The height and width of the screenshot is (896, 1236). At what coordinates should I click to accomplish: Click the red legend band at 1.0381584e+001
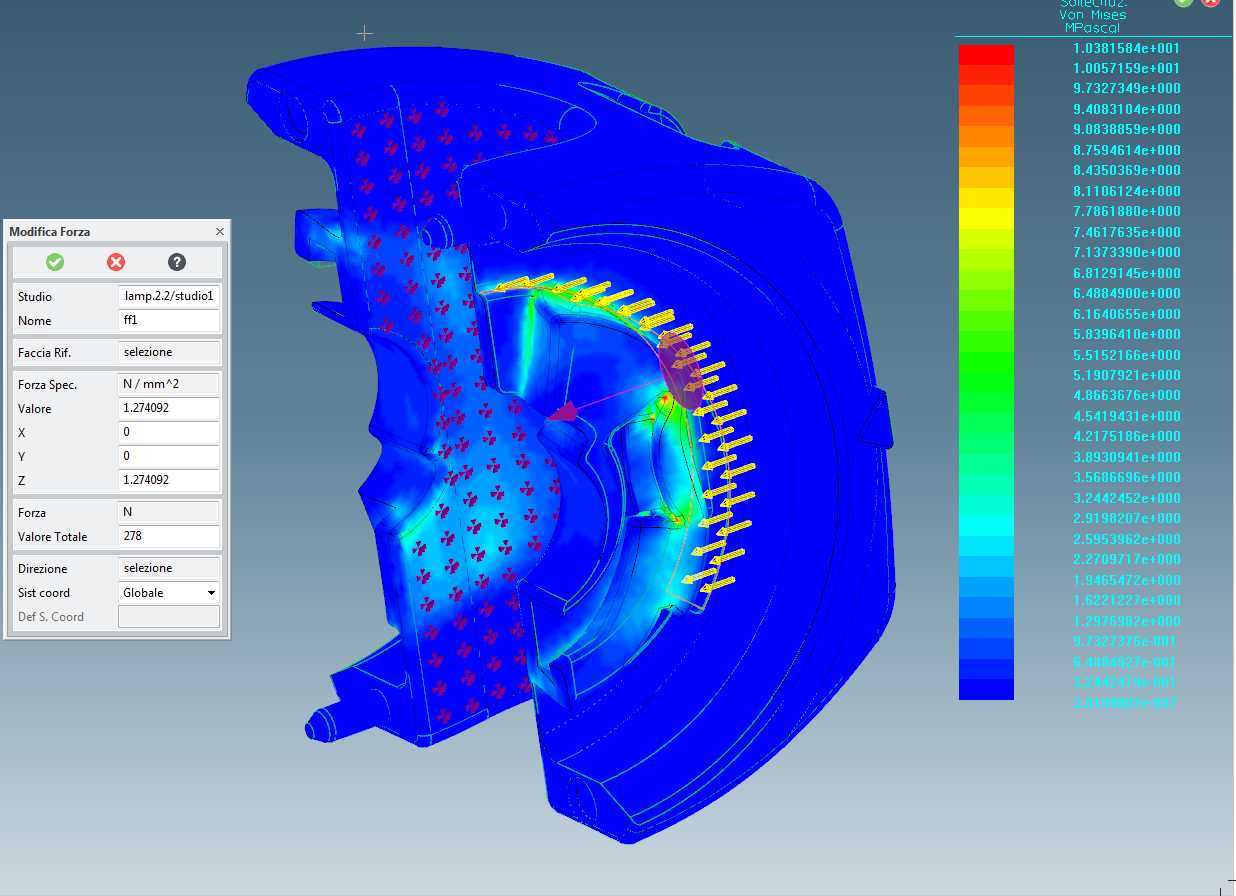click(x=986, y=55)
